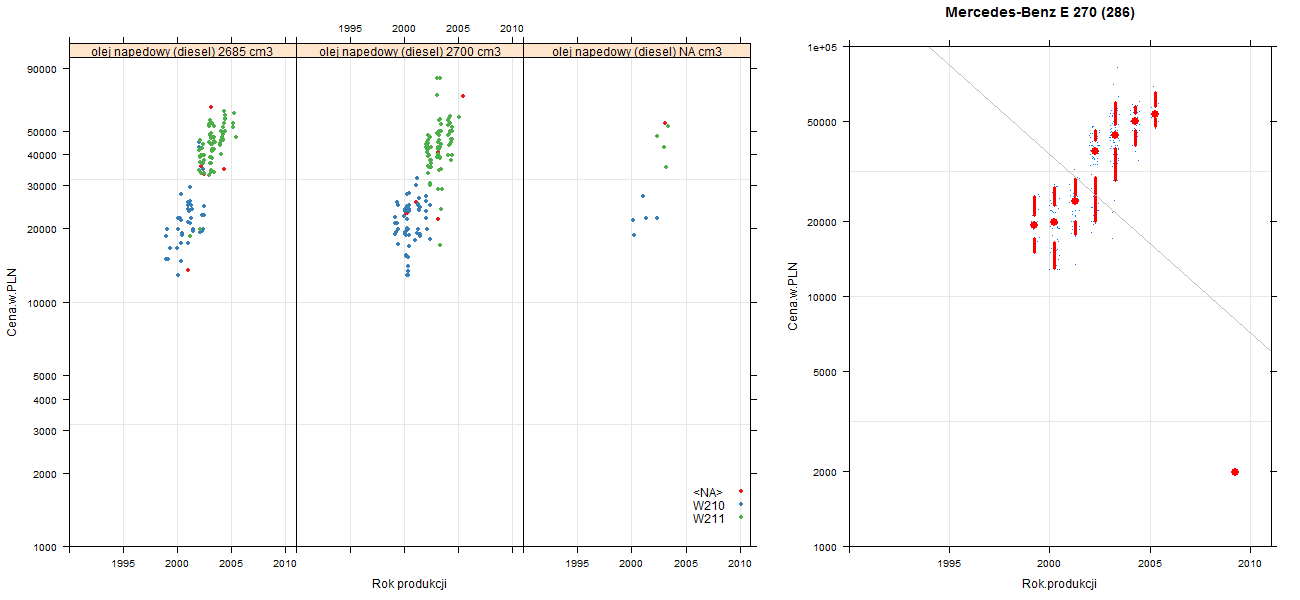Click the 1995 x-axis label under the 2685 cm3 panel
The image size is (1300, 600).
[x=123, y=565]
